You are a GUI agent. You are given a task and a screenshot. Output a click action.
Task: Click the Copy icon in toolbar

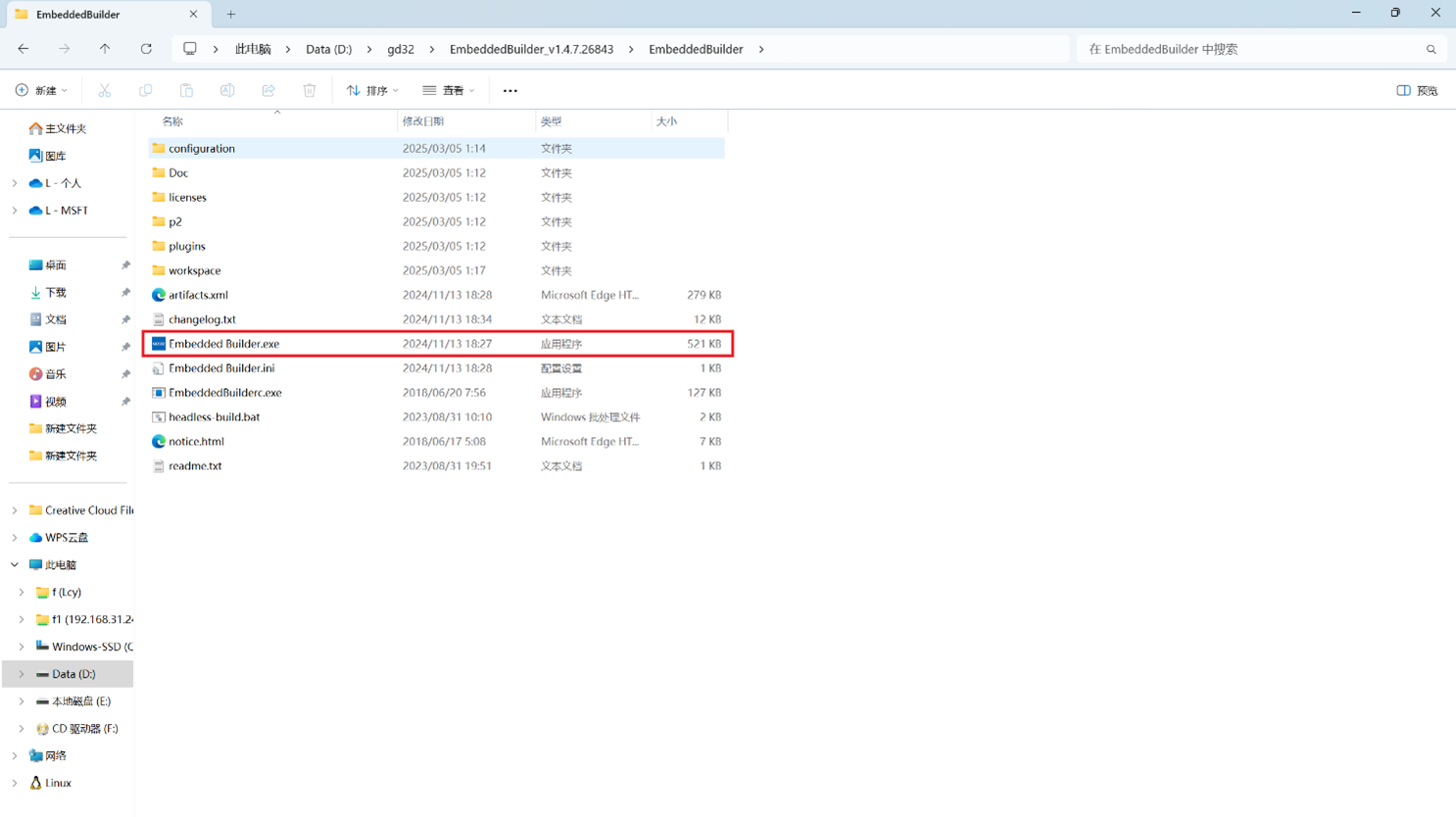145,90
